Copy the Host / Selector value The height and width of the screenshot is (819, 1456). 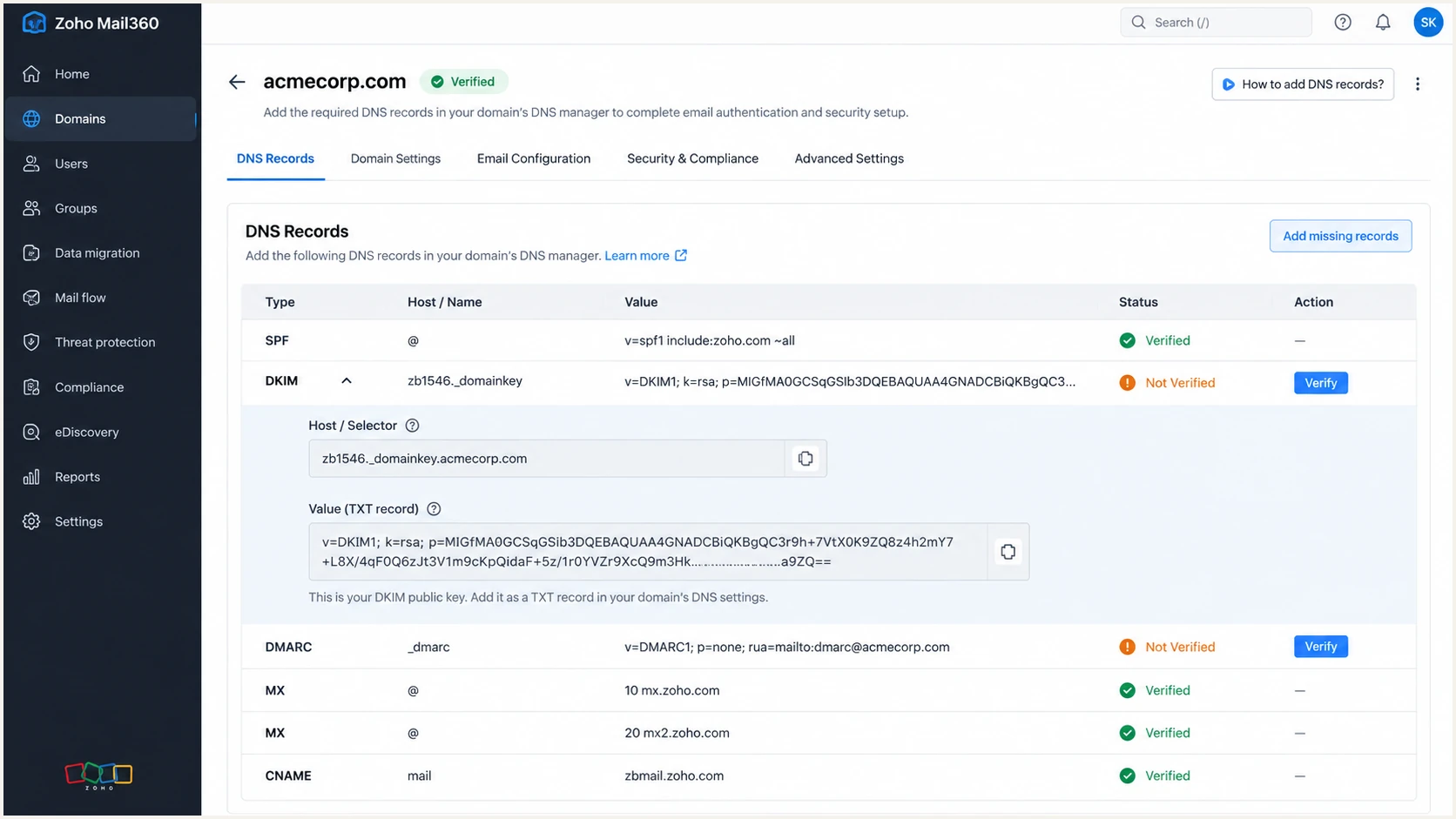tap(806, 459)
